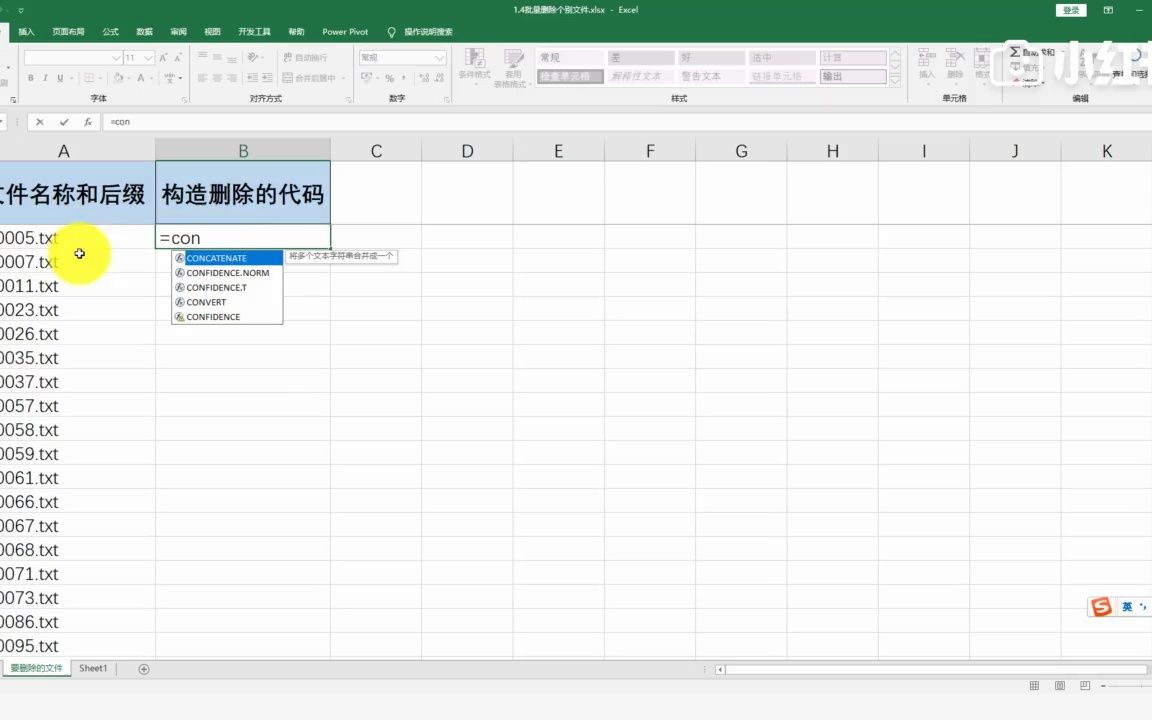The image size is (1152, 720).
Task: Open the Power Pivot tab
Action: coord(344,31)
